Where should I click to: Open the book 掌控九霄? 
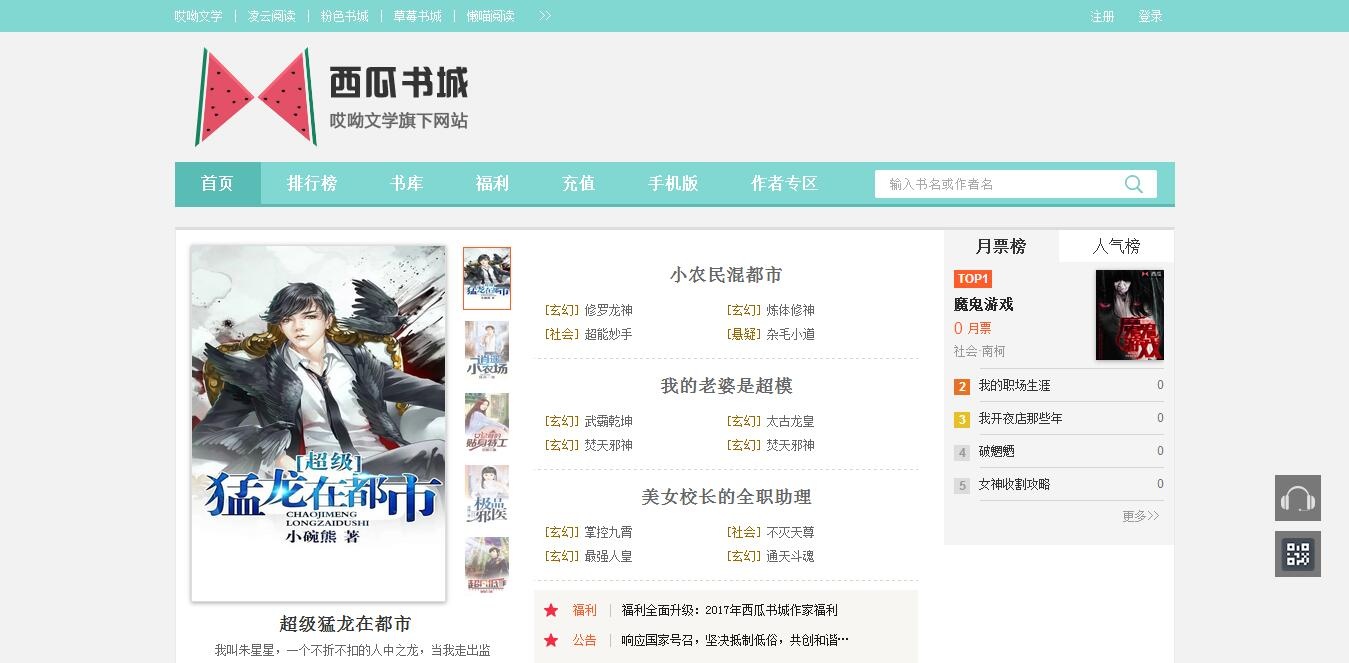[x=609, y=532]
